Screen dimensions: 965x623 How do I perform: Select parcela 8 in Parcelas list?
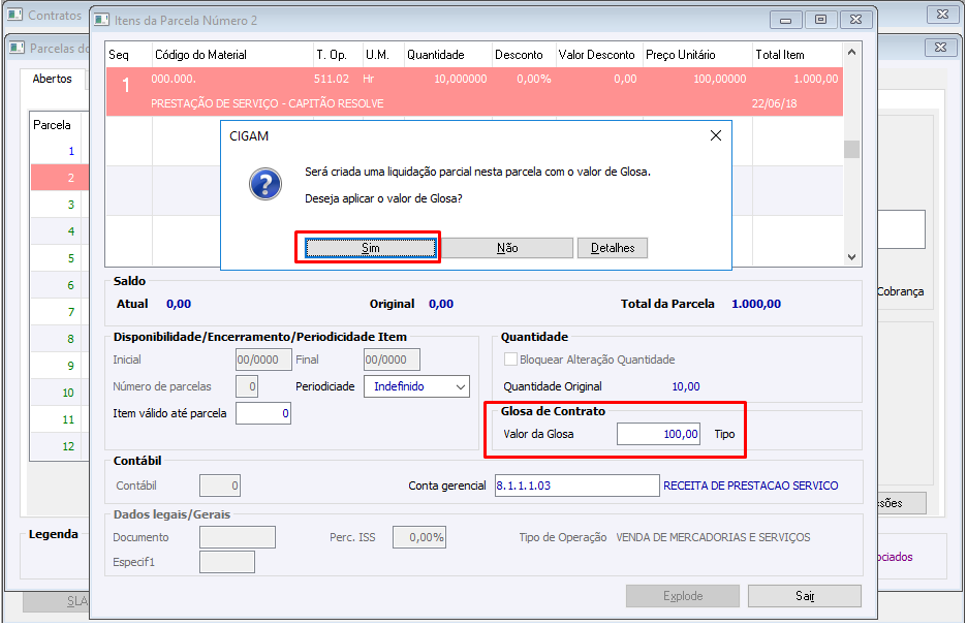point(60,339)
